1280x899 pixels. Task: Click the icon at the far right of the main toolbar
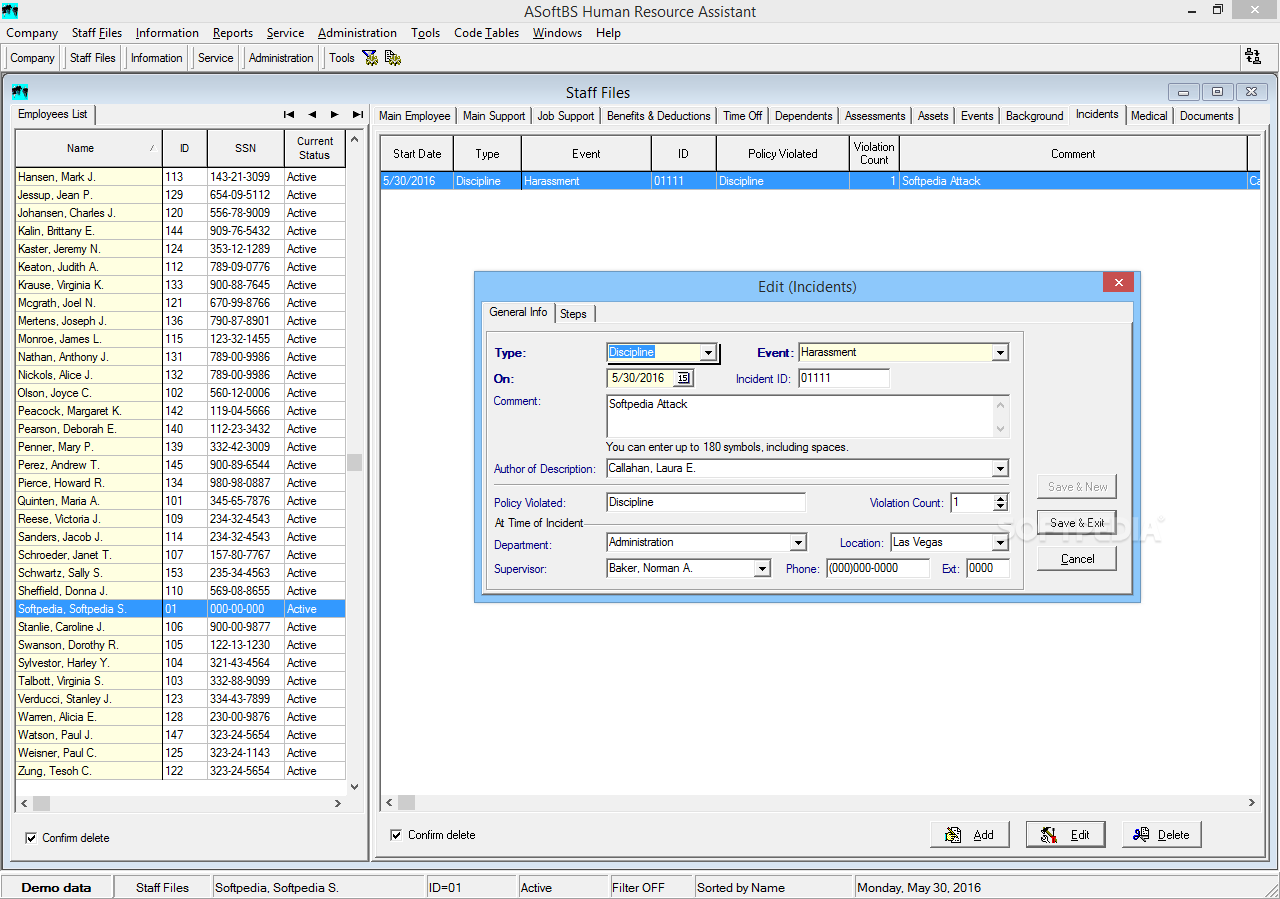coord(1252,57)
